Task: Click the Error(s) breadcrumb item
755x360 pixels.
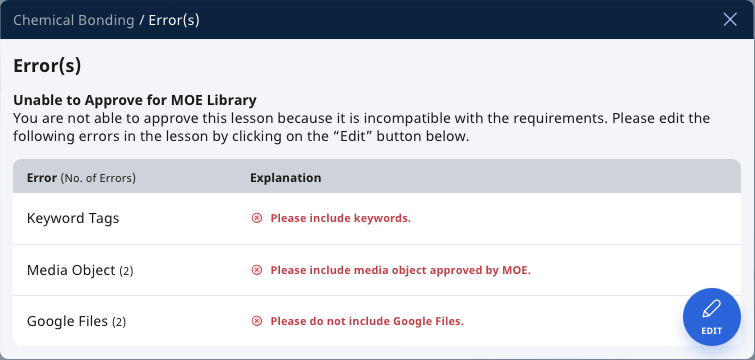Action: pyautogui.click(x=174, y=20)
